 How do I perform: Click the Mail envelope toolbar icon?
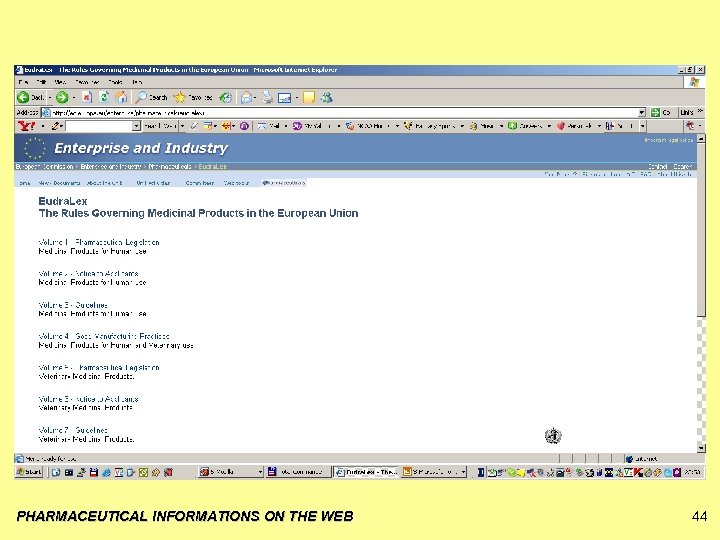247,97
